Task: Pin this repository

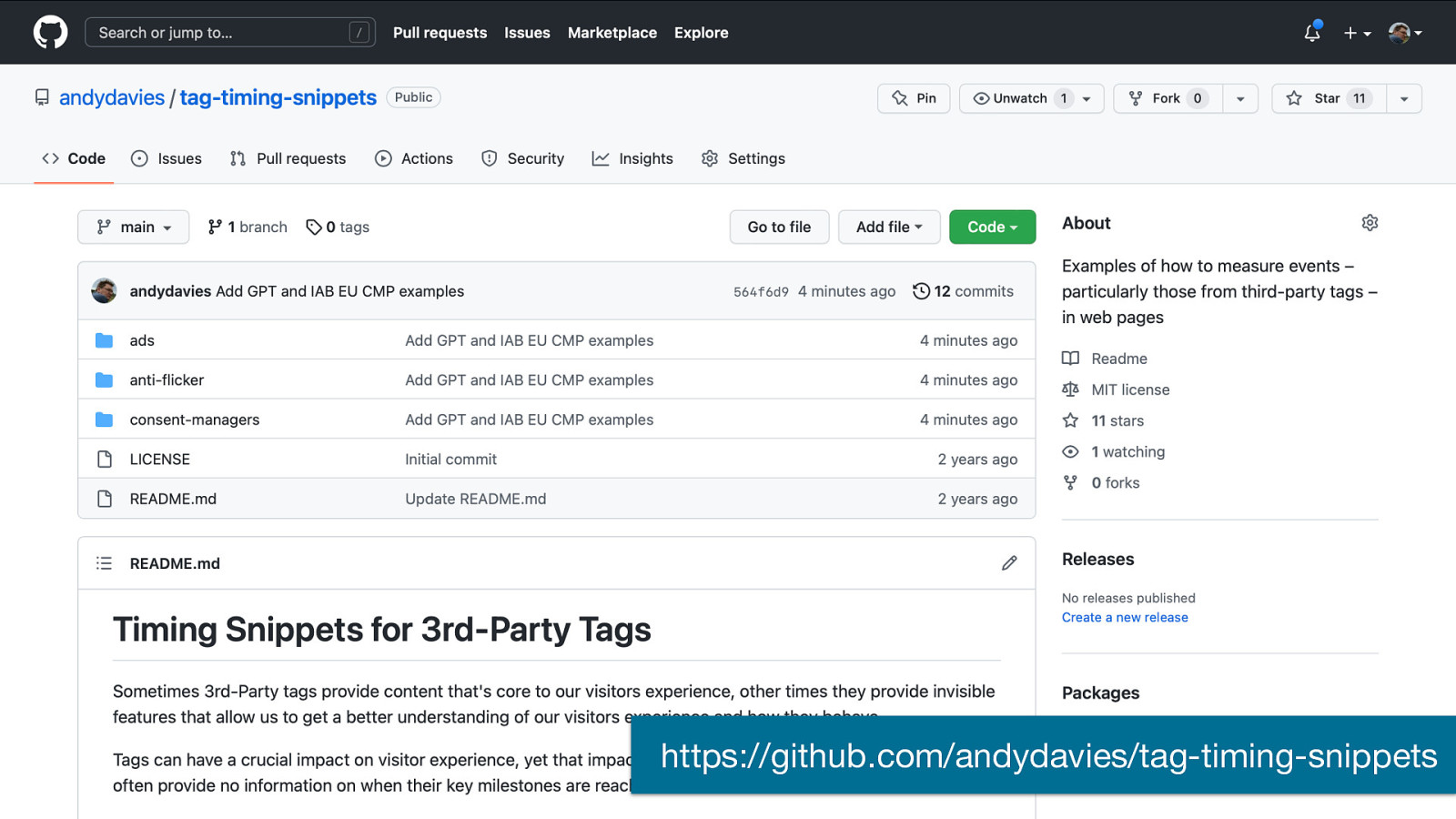Action: (x=914, y=98)
